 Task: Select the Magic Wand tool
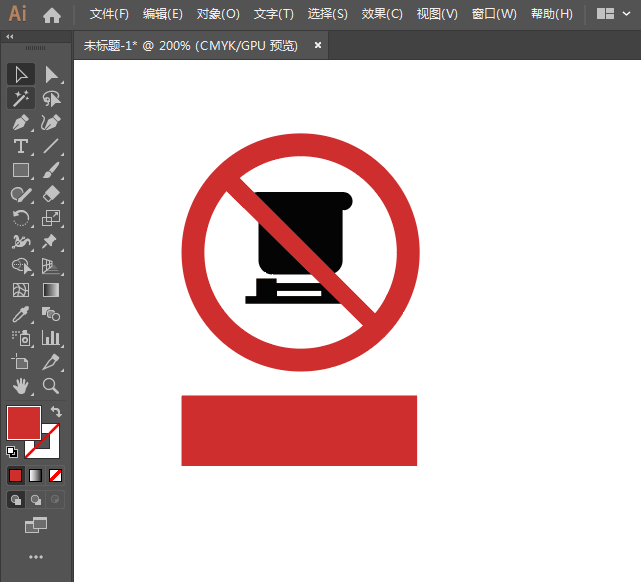coord(21,98)
